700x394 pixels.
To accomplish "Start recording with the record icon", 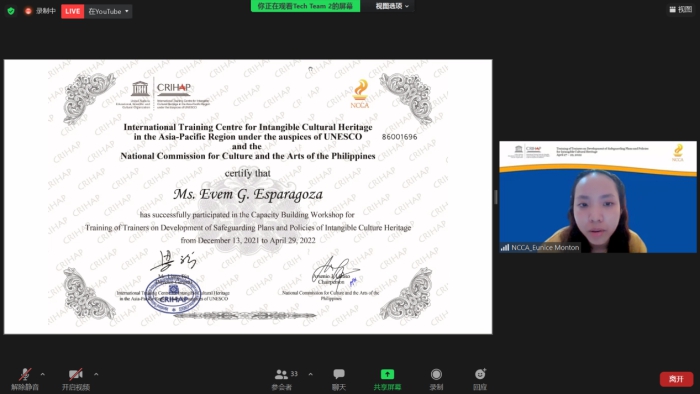I will pos(436,374).
